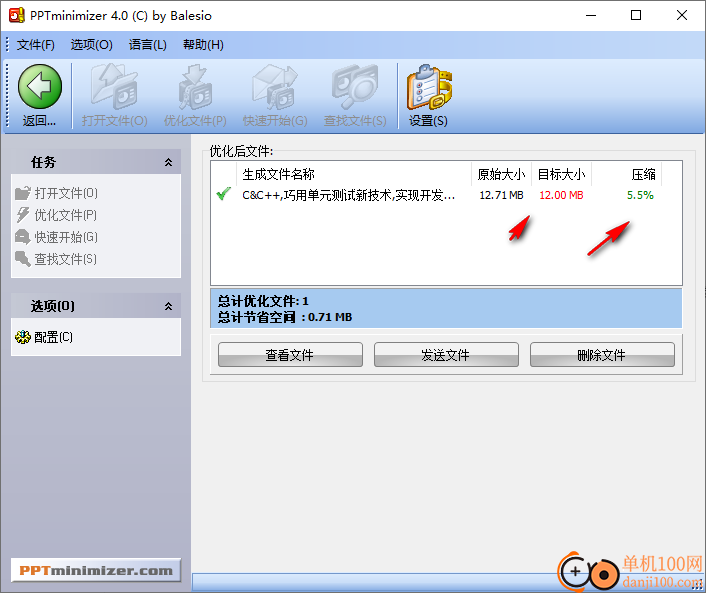Click the green checkmark beside the optimized file

(223, 194)
